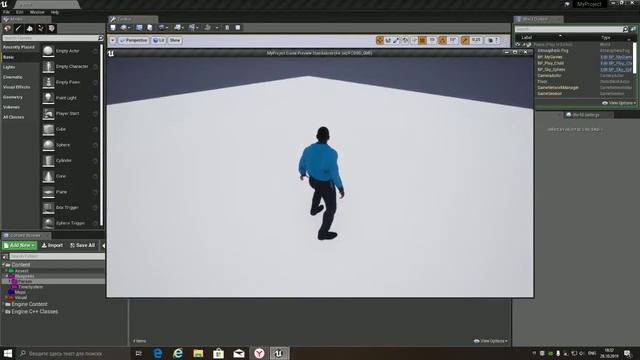Screen dimensions: 640x360
Task: Select the Paint mode brush icon
Action: tap(18, 28)
